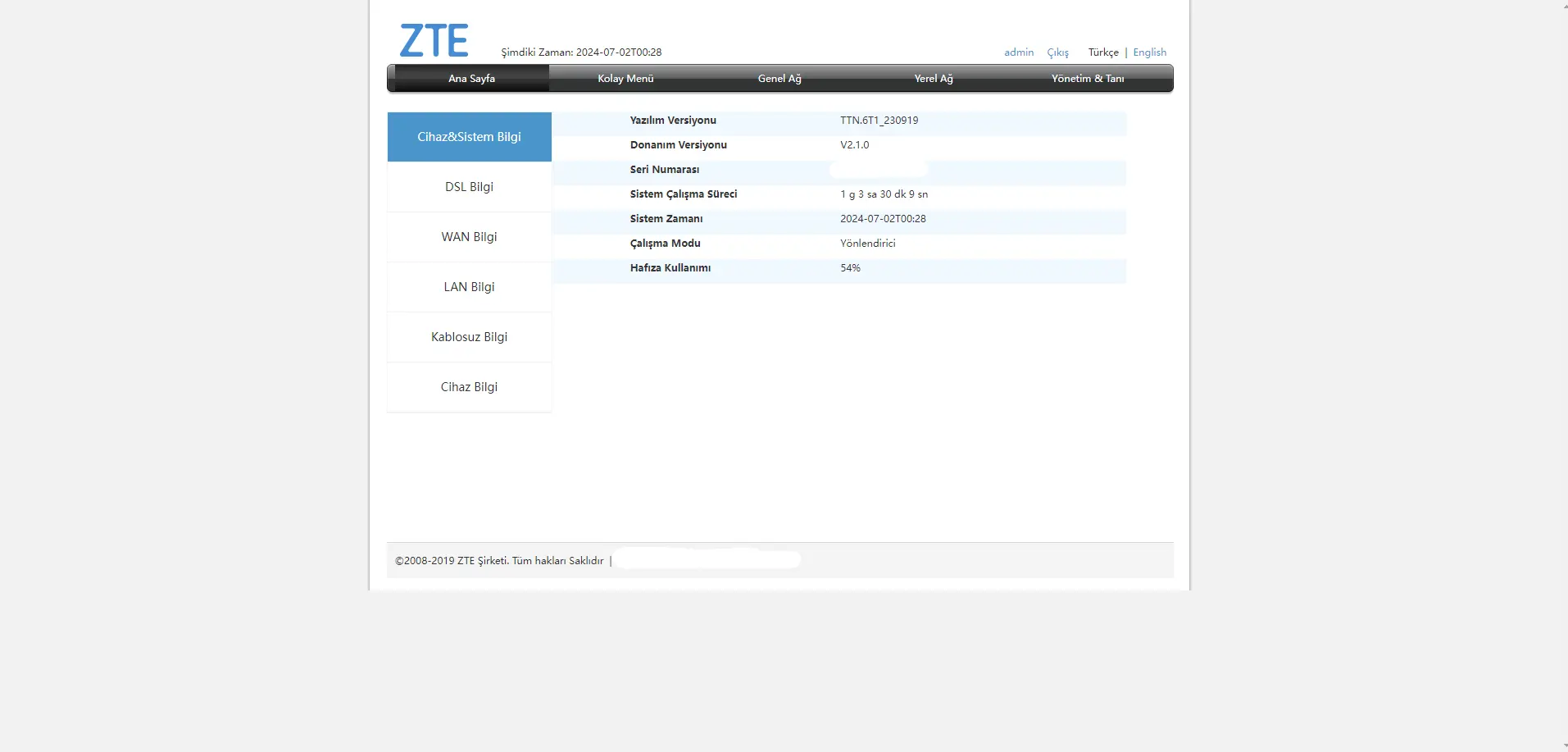Open the Ana Sayfa tab

[x=471, y=79]
